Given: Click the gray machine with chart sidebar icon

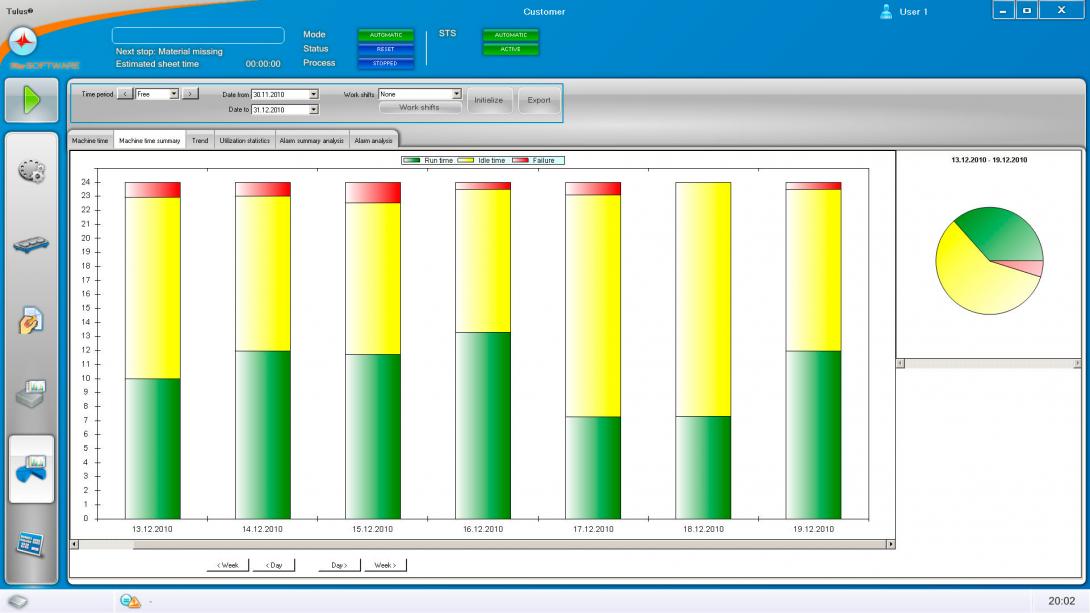Looking at the screenshot, I should (x=32, y=394).
